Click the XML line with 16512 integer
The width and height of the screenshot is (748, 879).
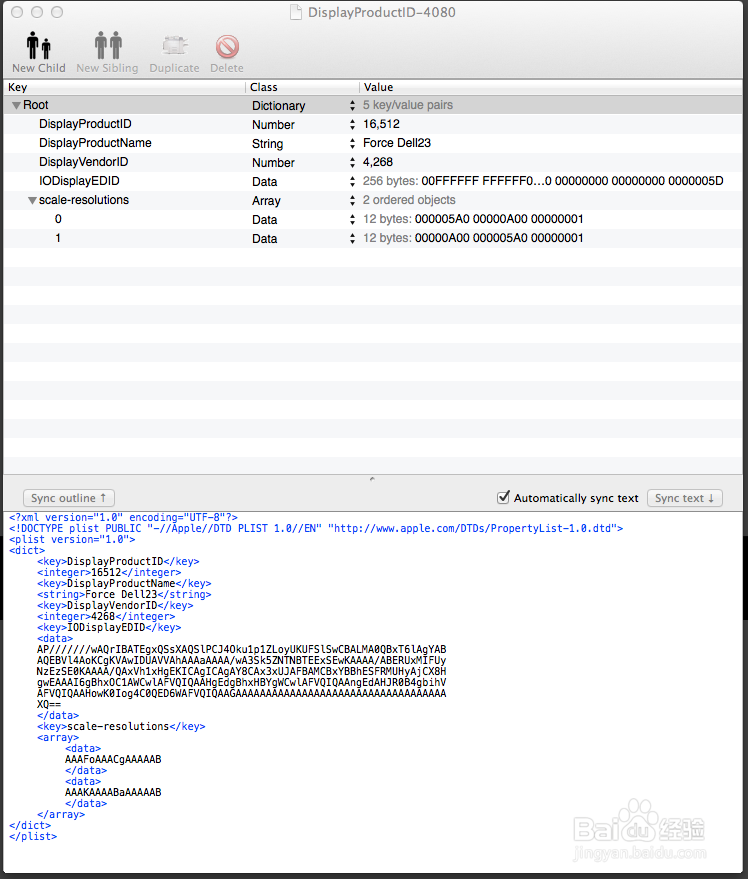click(x=109, y=572)
